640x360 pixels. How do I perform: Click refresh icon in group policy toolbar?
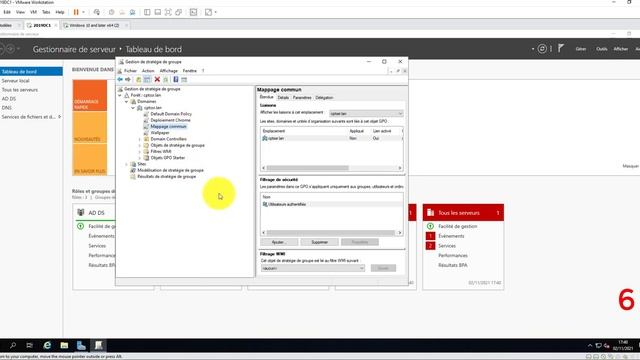click(166, 80)
